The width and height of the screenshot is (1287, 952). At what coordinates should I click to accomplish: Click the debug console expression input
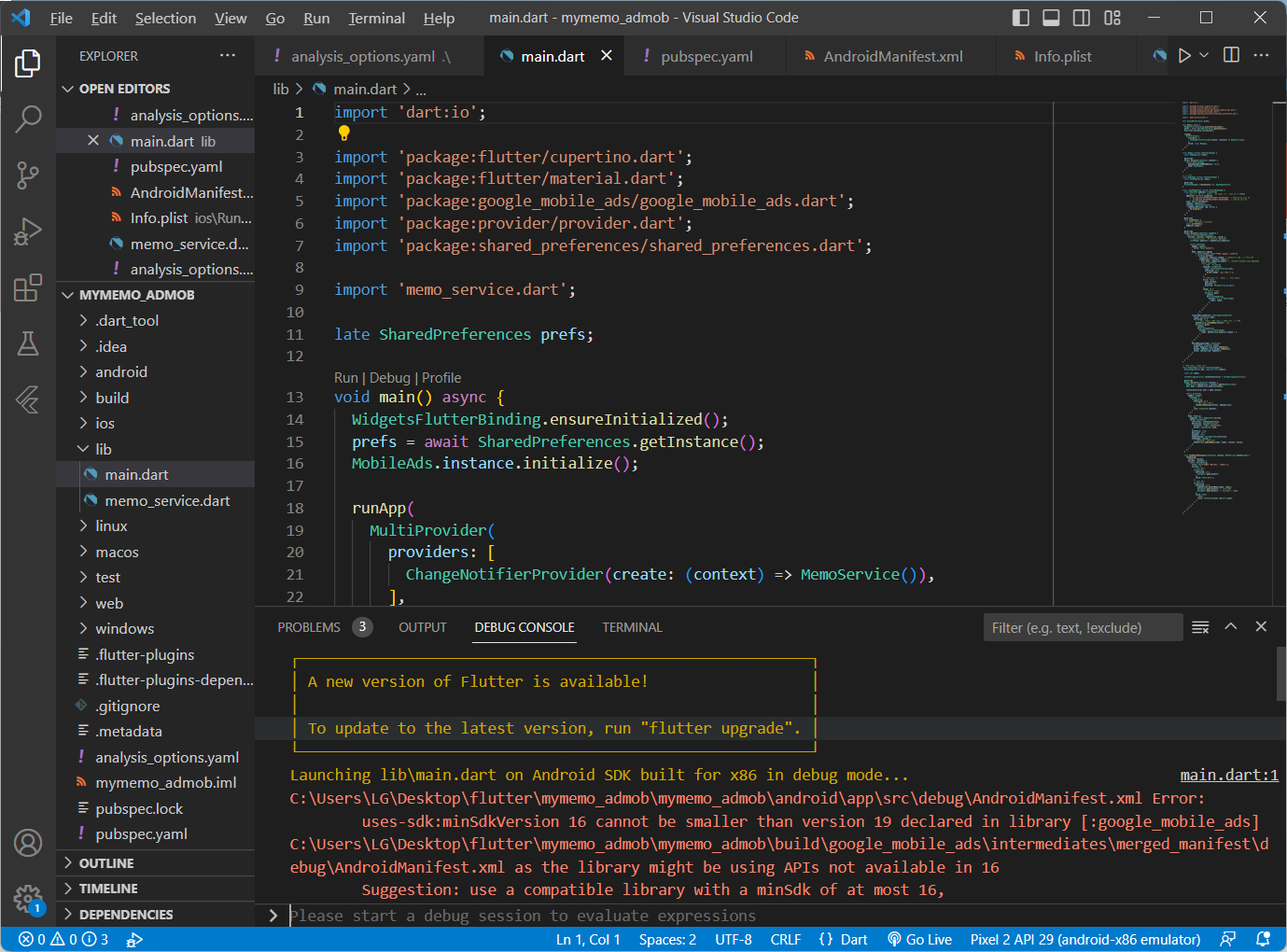[x=782, y=916]
